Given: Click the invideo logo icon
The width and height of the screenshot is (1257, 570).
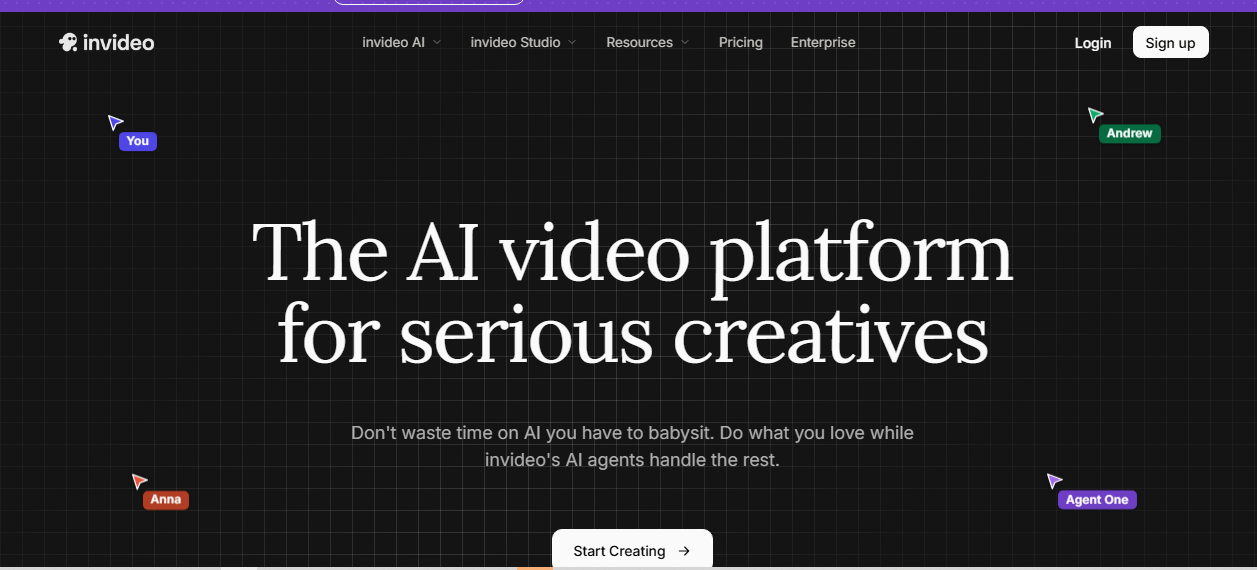Looking at the screenshot, I should [68, 42].
